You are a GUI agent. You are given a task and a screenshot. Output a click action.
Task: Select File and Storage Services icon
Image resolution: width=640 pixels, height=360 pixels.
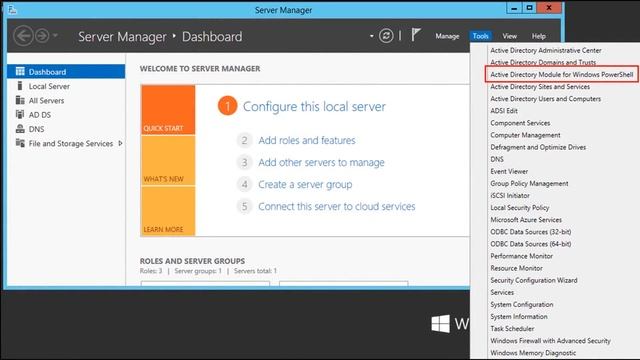coord(20,143)
